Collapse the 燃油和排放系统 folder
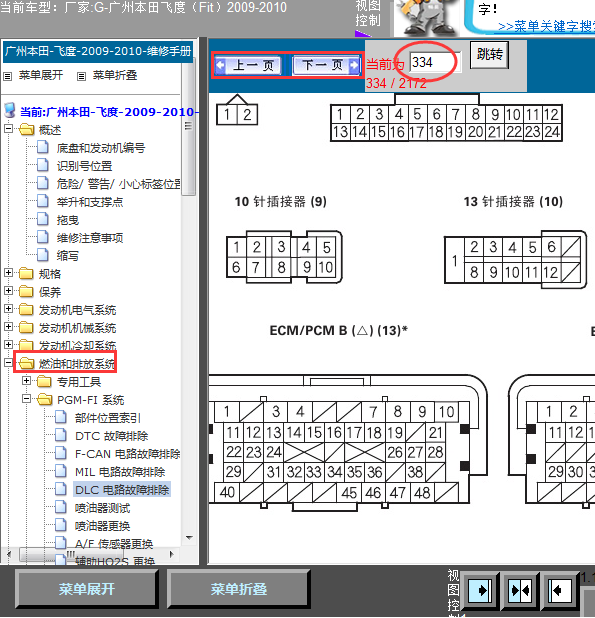 pyautogui.click(x=8, y=363)
